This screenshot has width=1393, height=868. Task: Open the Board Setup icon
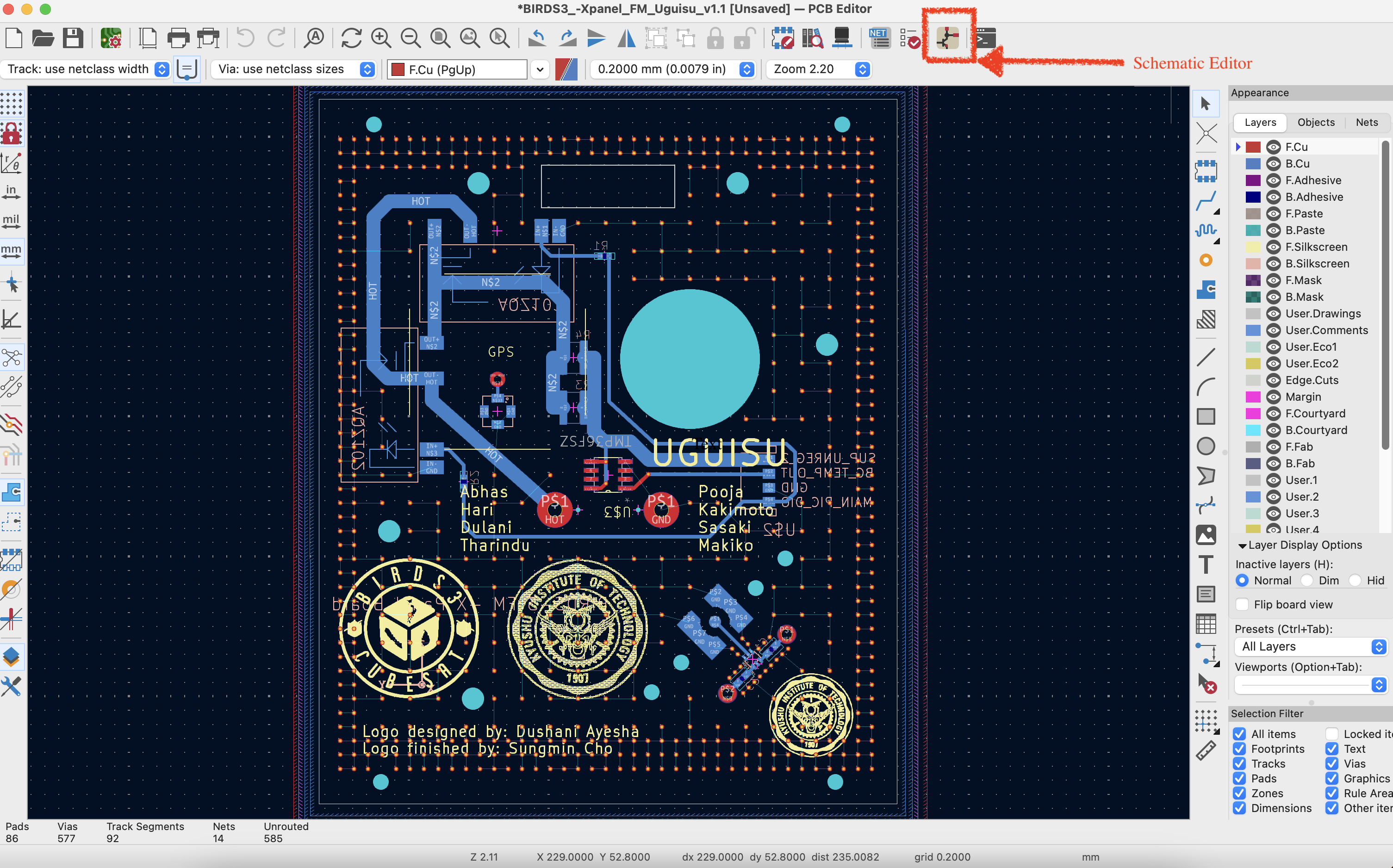(x=111, y=38)
